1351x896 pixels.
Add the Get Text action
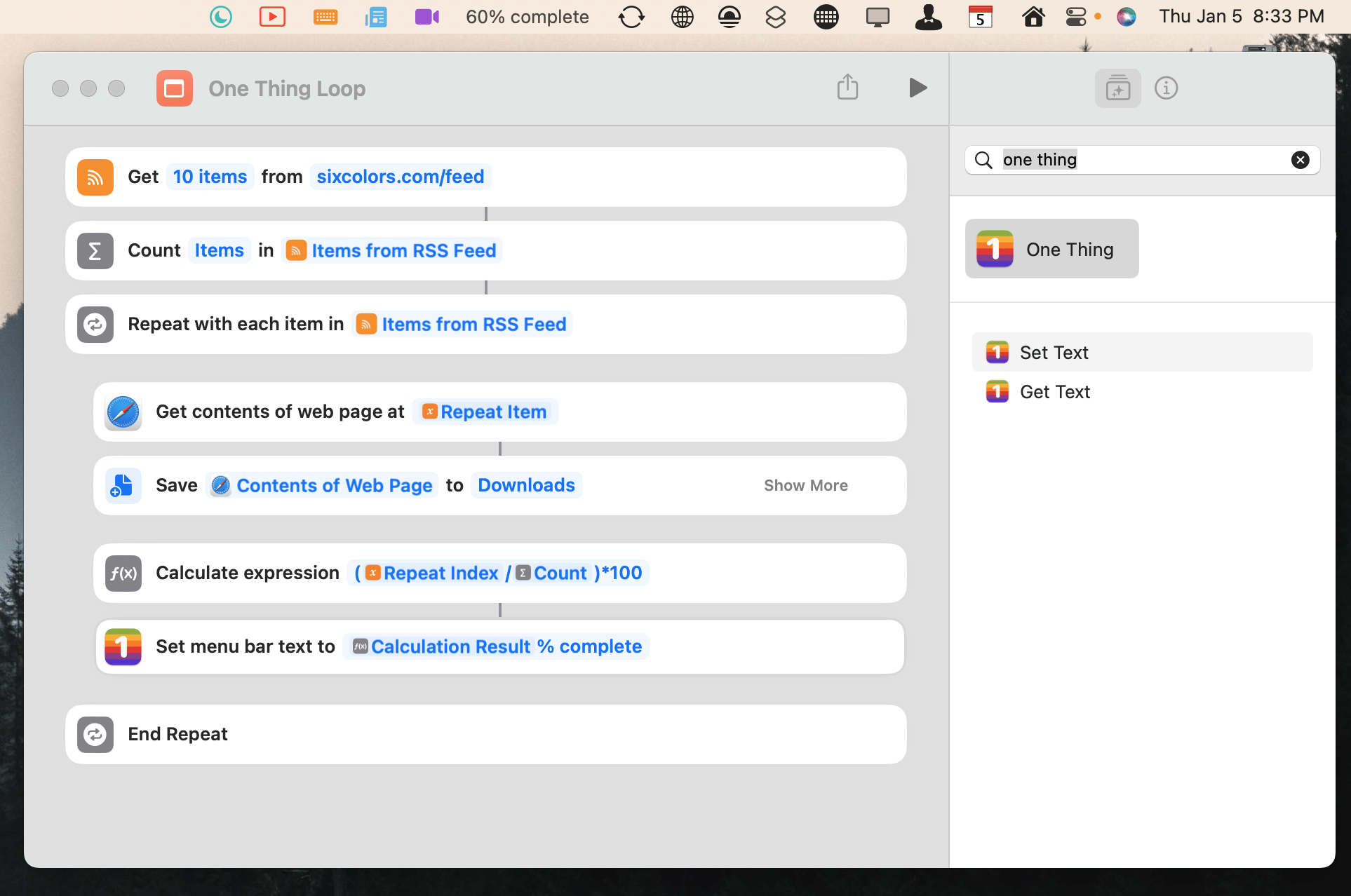coord(1142,391)
